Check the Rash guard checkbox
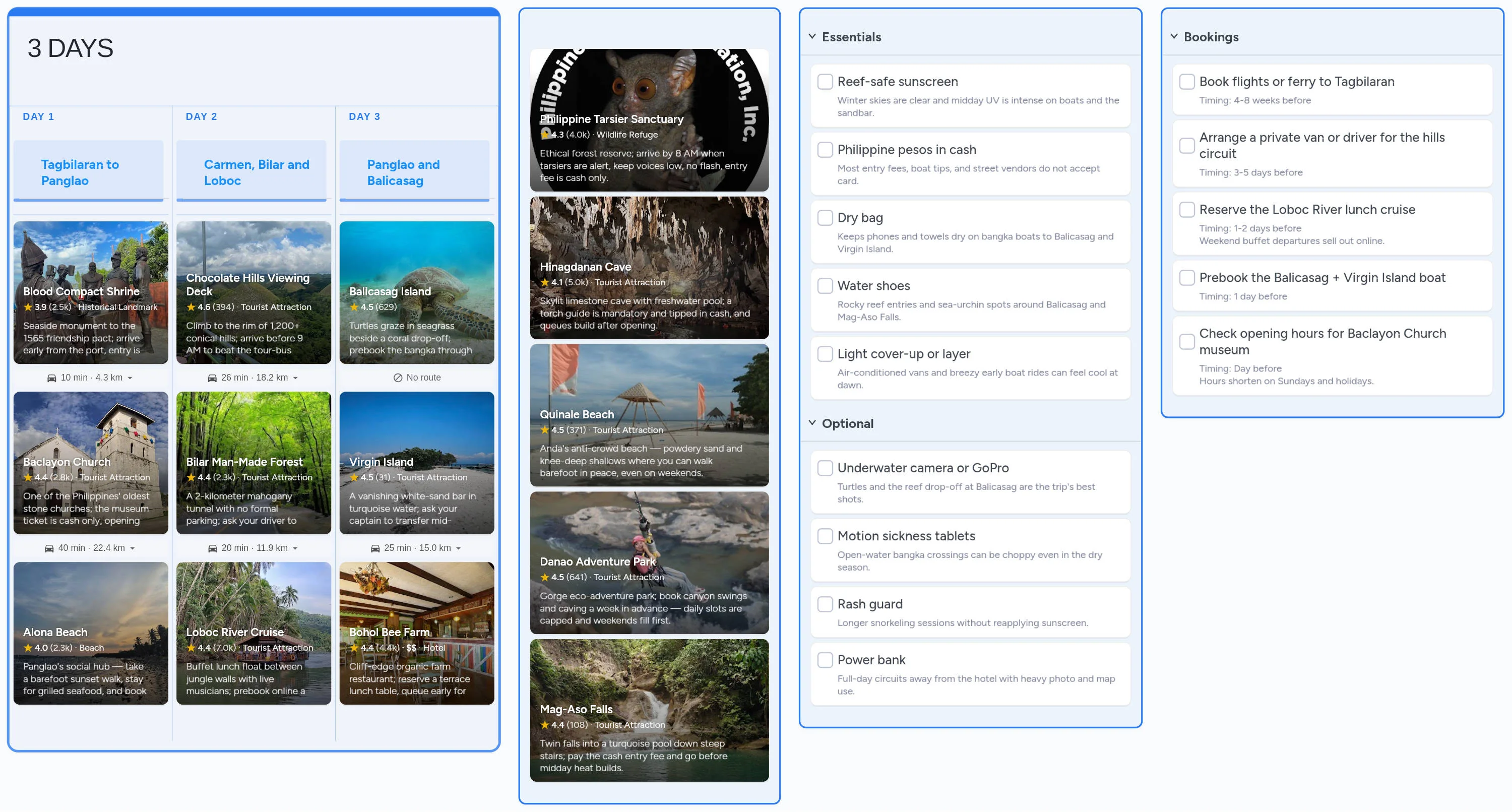 pos(825,604)
